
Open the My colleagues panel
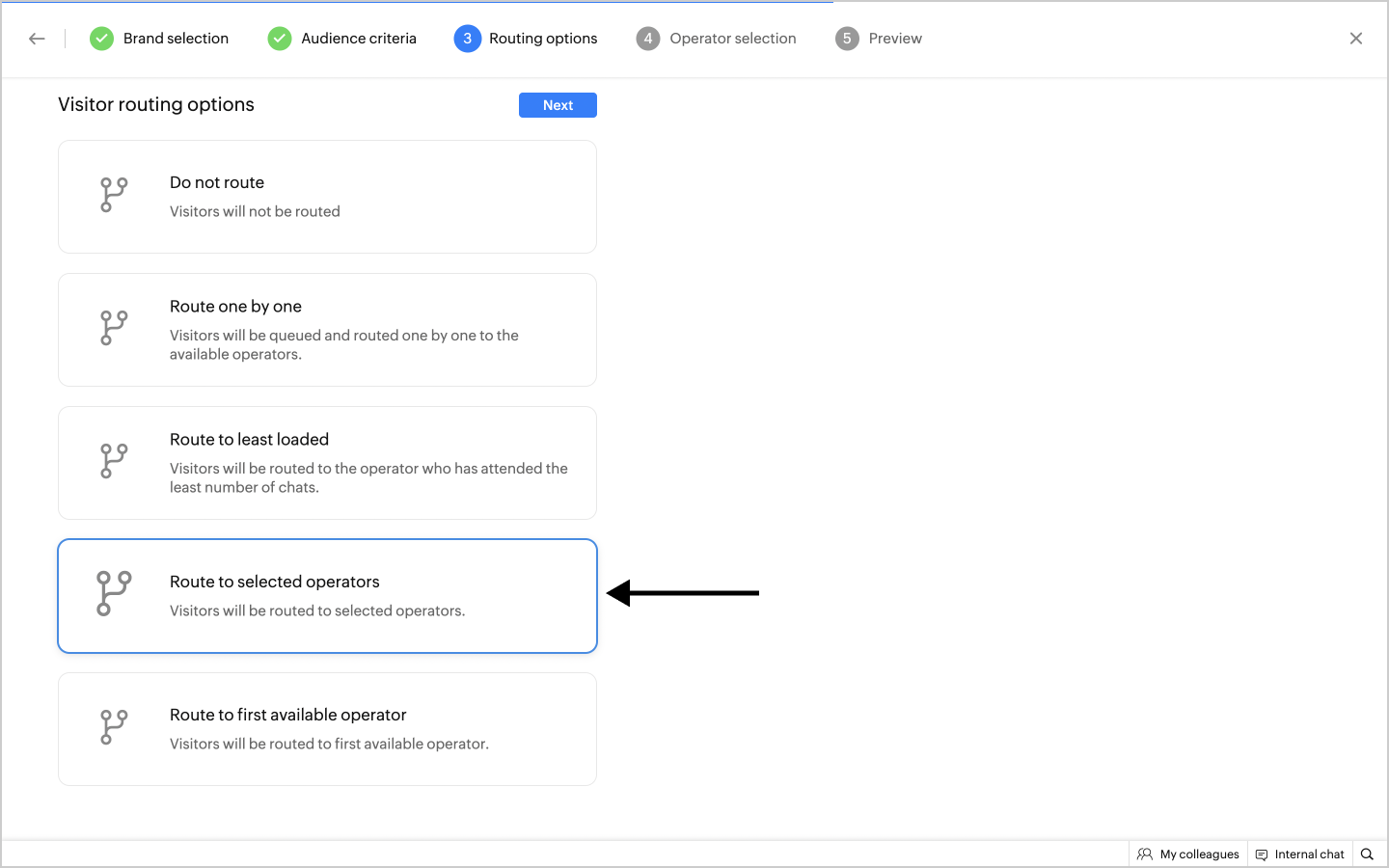point(1188,854)
